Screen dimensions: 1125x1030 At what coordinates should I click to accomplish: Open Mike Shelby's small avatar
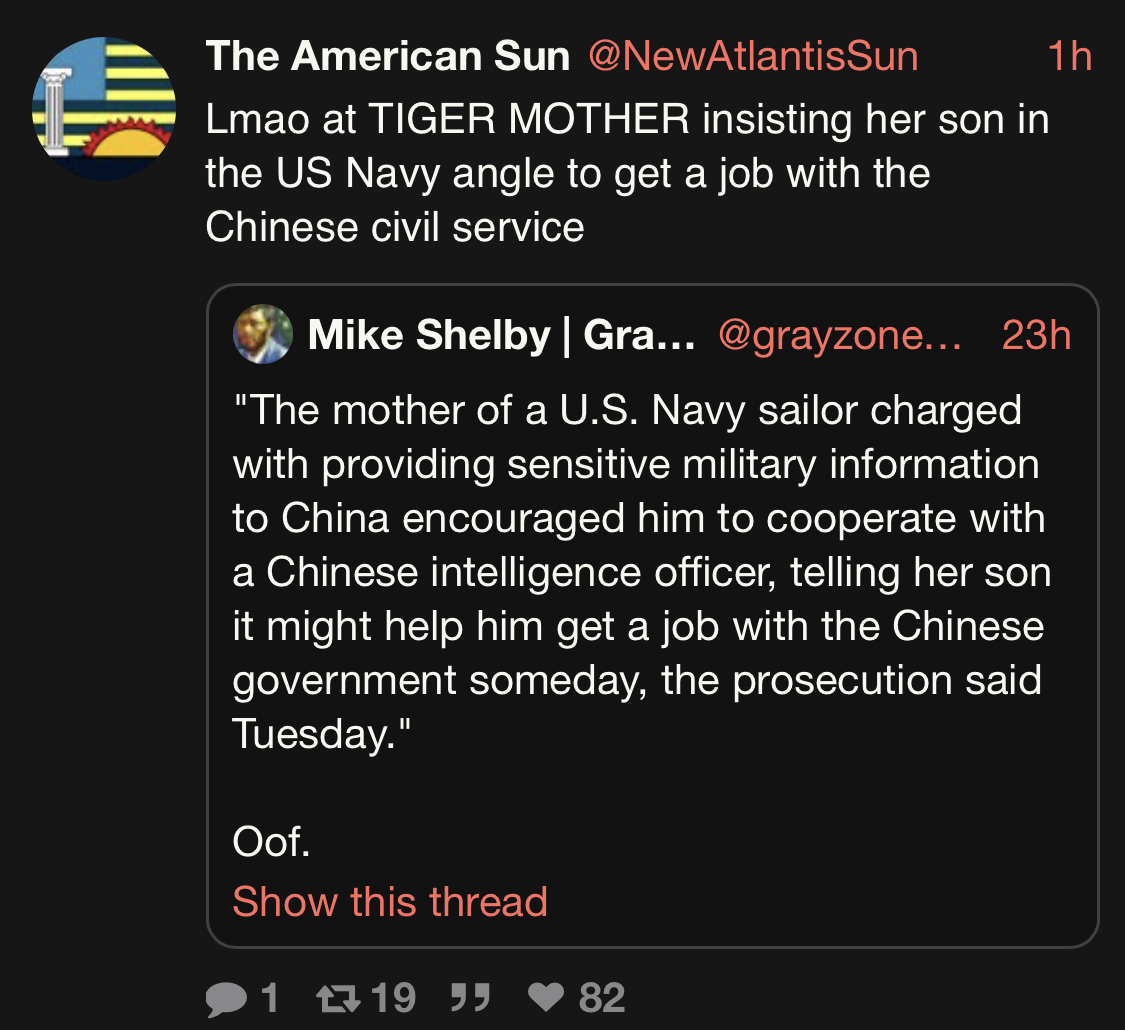tap(263, 335)
